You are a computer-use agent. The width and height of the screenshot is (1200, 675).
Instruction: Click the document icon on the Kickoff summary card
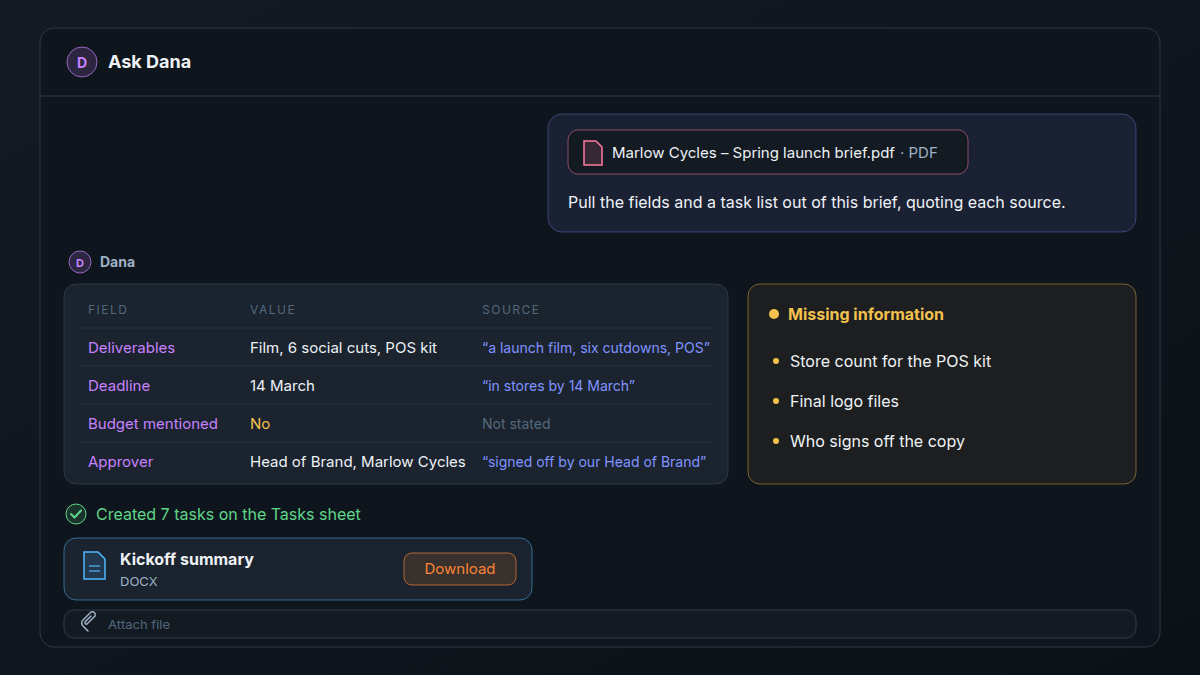[94, 568]
